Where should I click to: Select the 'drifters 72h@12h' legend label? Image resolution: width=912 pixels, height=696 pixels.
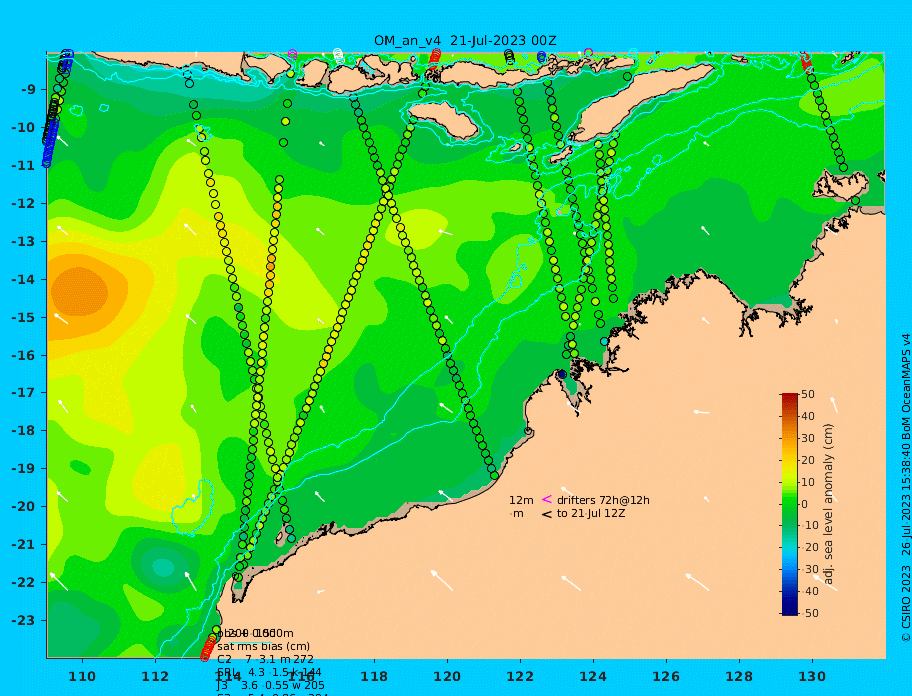click(603, 500)
